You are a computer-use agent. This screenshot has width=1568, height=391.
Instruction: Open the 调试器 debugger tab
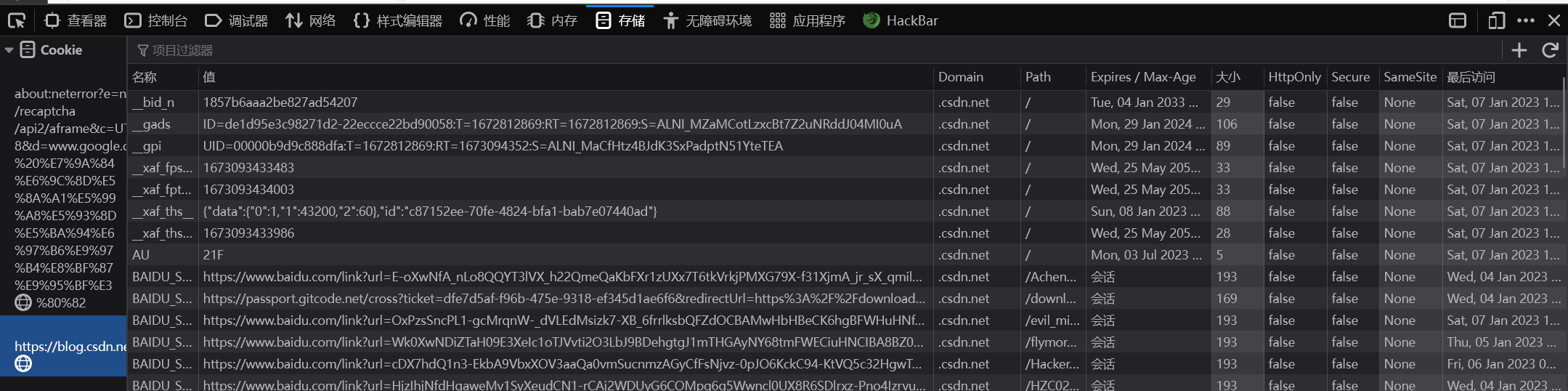pos(236,20)
